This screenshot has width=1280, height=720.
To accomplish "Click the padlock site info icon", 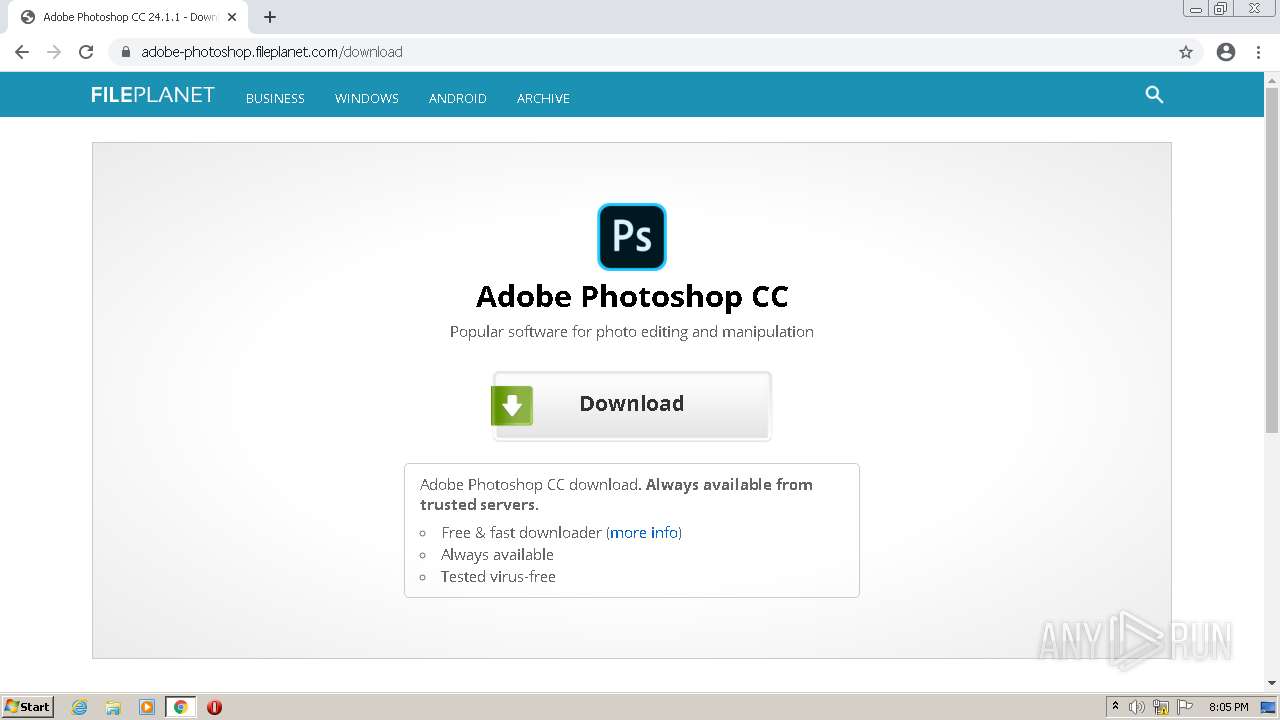I will (x=126, y=52).
